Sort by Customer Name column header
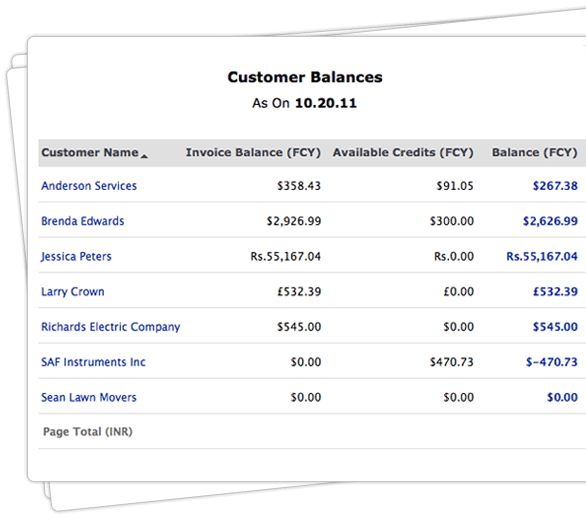 coord(90,153)
